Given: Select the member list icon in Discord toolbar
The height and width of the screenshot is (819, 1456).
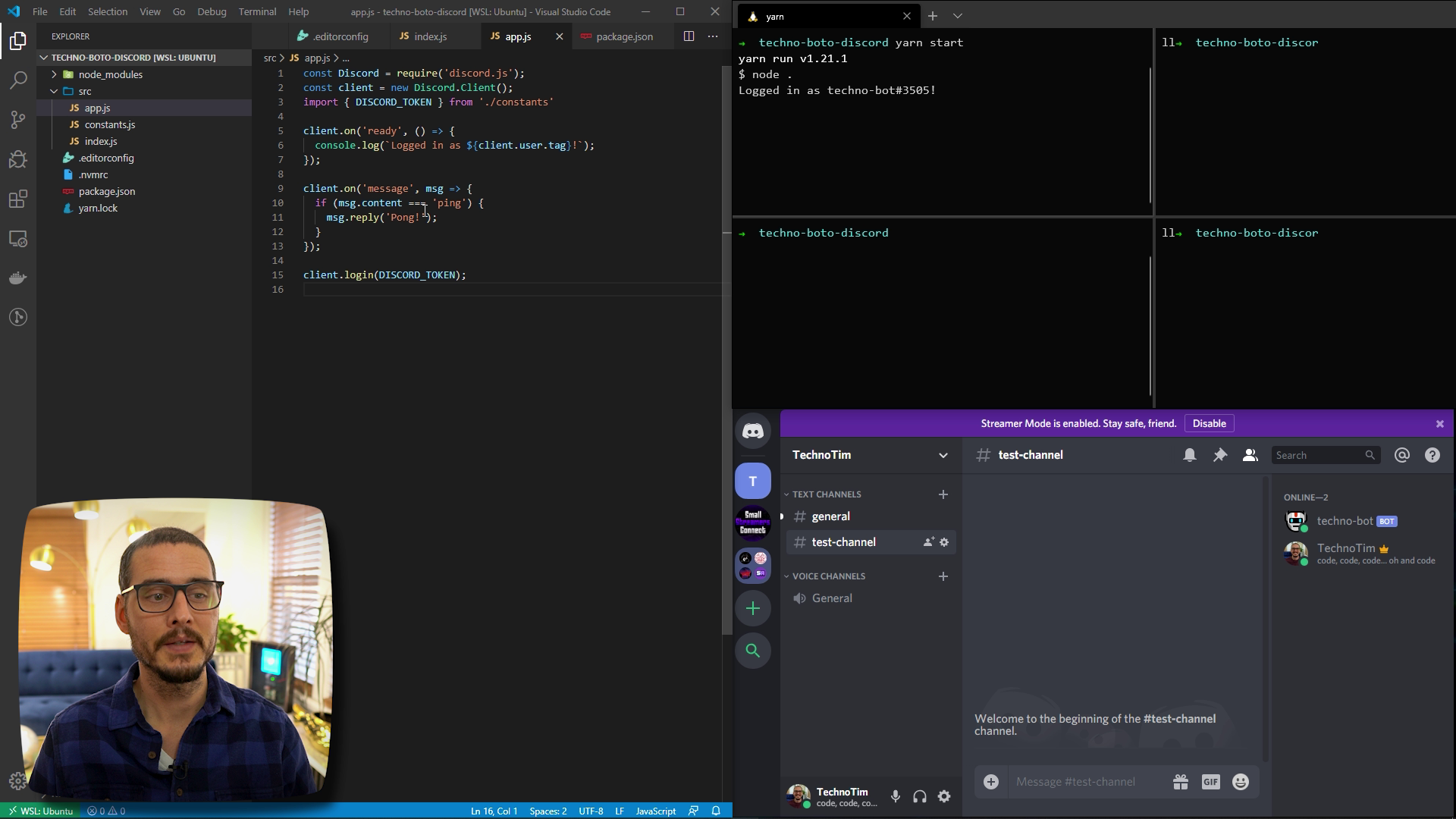Looking at the screenshot, I should (x=1251, y=455).
